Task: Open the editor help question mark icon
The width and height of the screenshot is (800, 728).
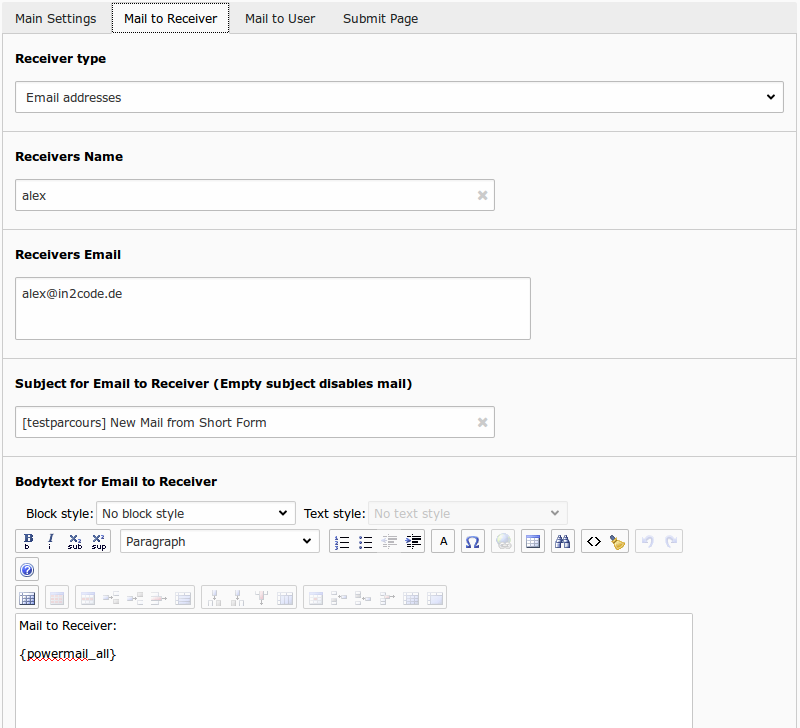Action: [28, 570]
